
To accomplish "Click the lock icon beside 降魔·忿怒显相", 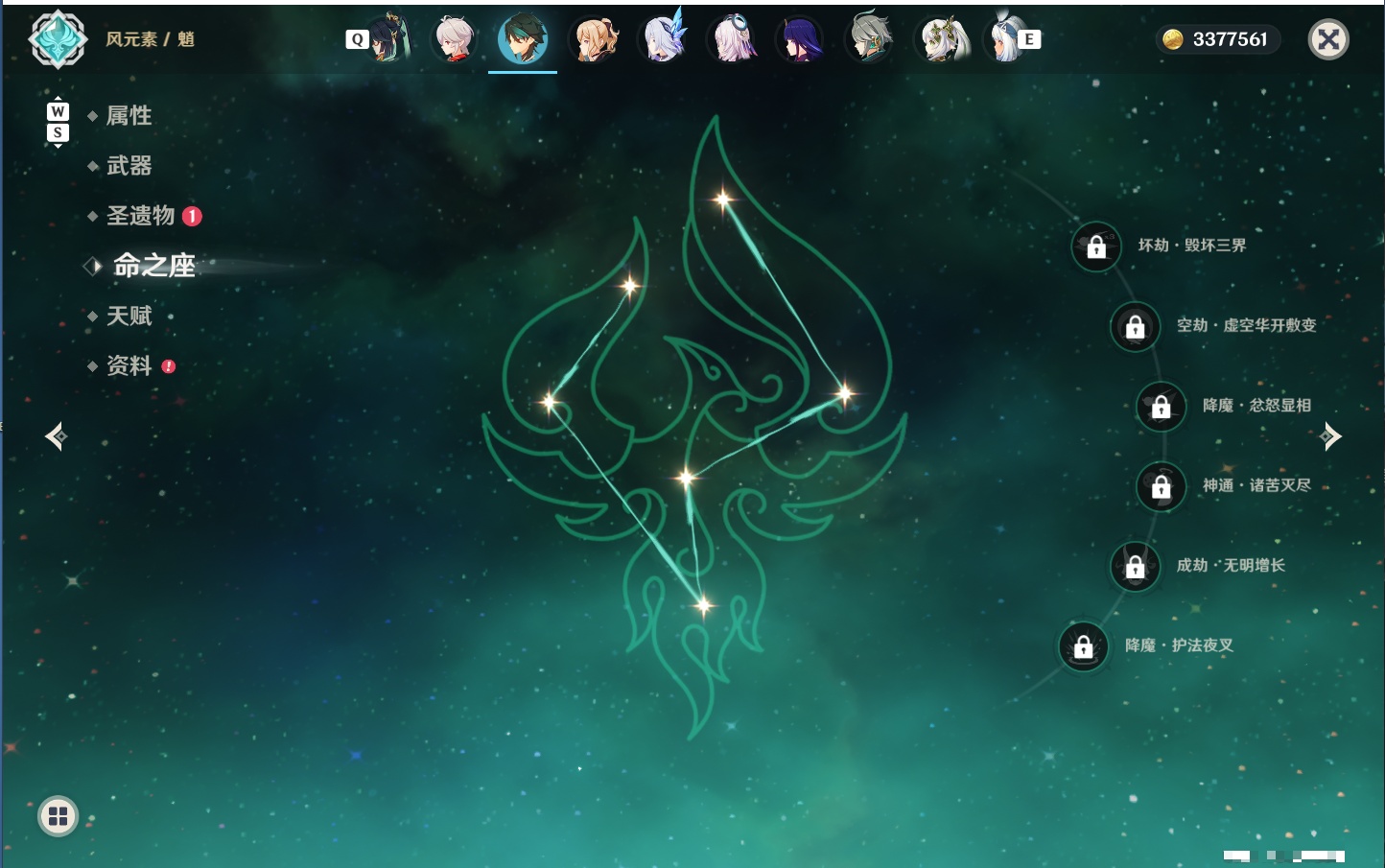I will [x=1161, y=407].
